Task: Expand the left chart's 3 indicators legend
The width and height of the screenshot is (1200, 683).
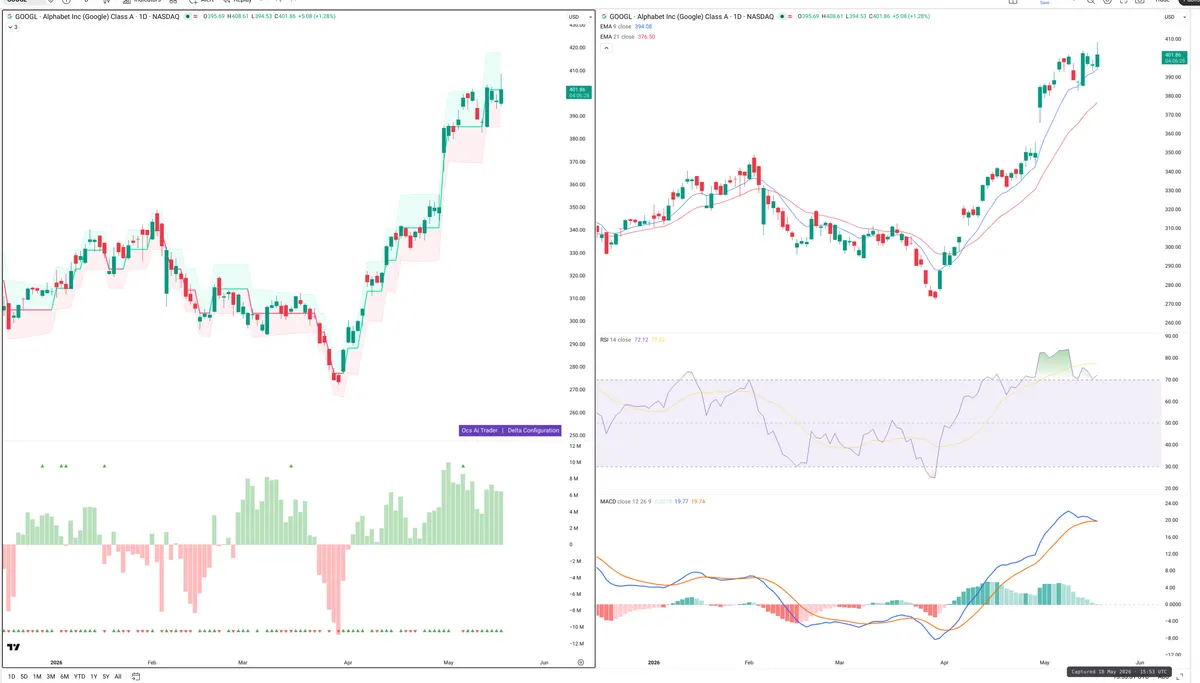Action: (12, 27)
